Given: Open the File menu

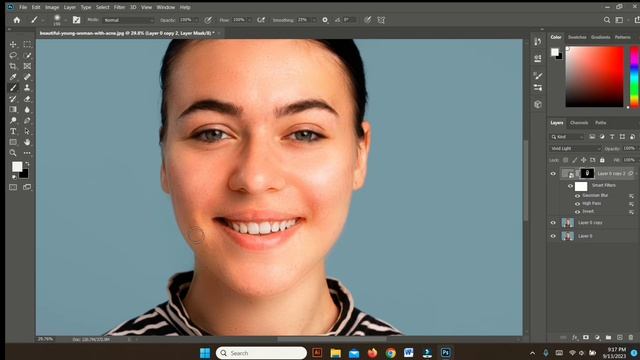Looking at the screenshot, I should (x=23, y=7).
